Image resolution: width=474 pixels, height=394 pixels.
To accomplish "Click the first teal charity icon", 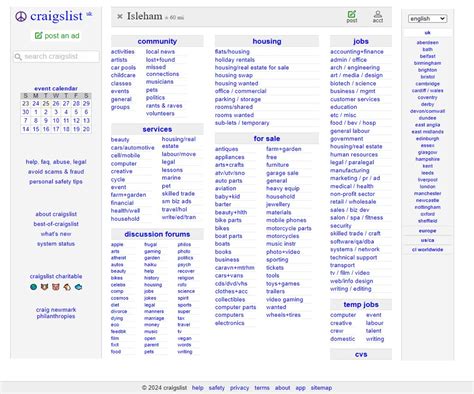I will pos(33,287).
